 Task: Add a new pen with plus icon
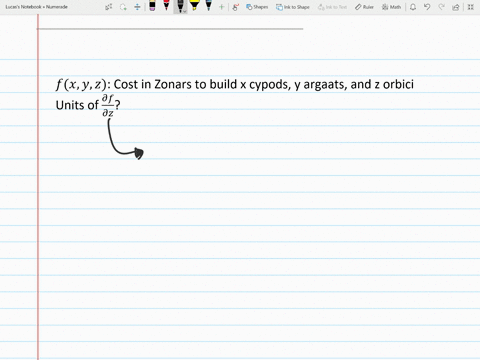click(x=221, y=7)
